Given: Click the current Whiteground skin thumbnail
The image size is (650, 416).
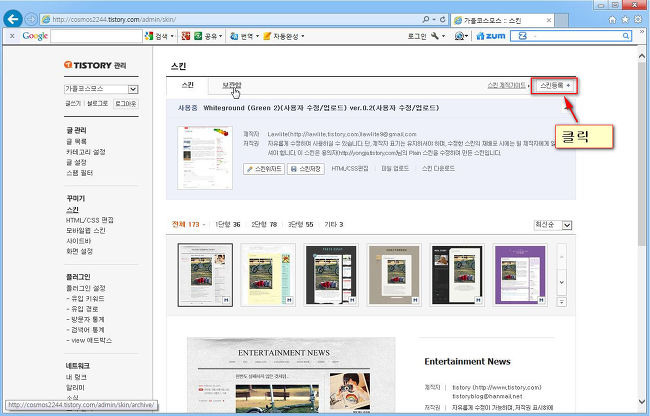Looking at the screenshot, I should pos(205,158).
